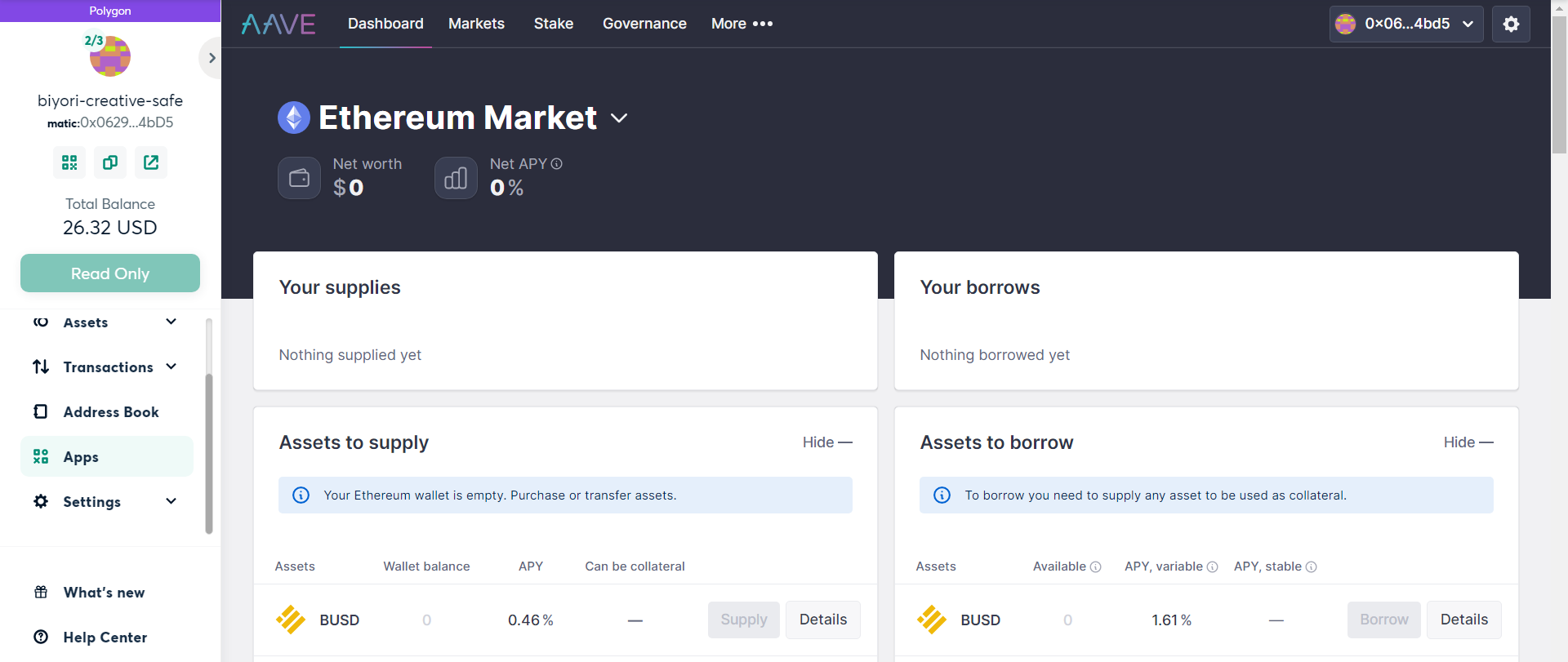Open the settings gear in Aave header

pos(1511,24)
